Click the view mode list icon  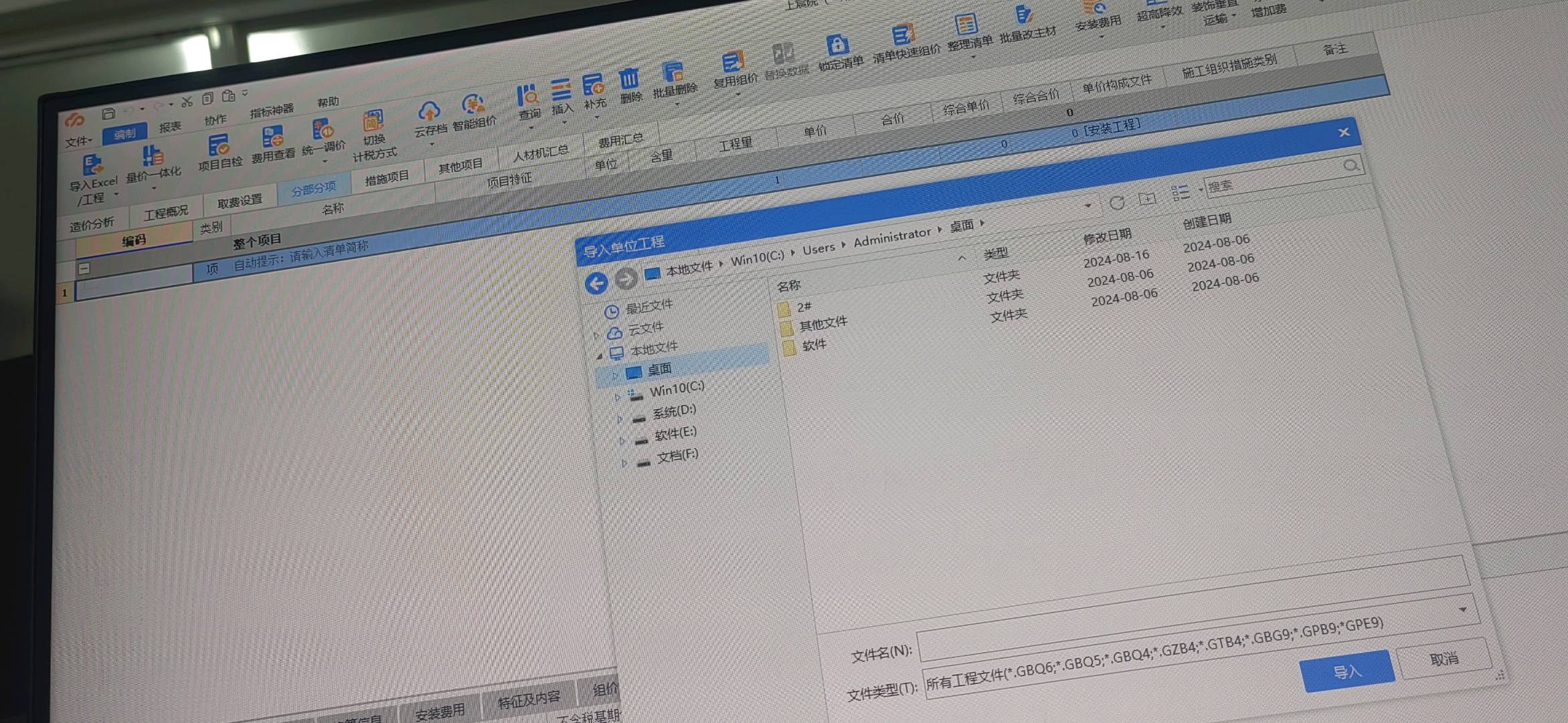tap(1181, 193)
